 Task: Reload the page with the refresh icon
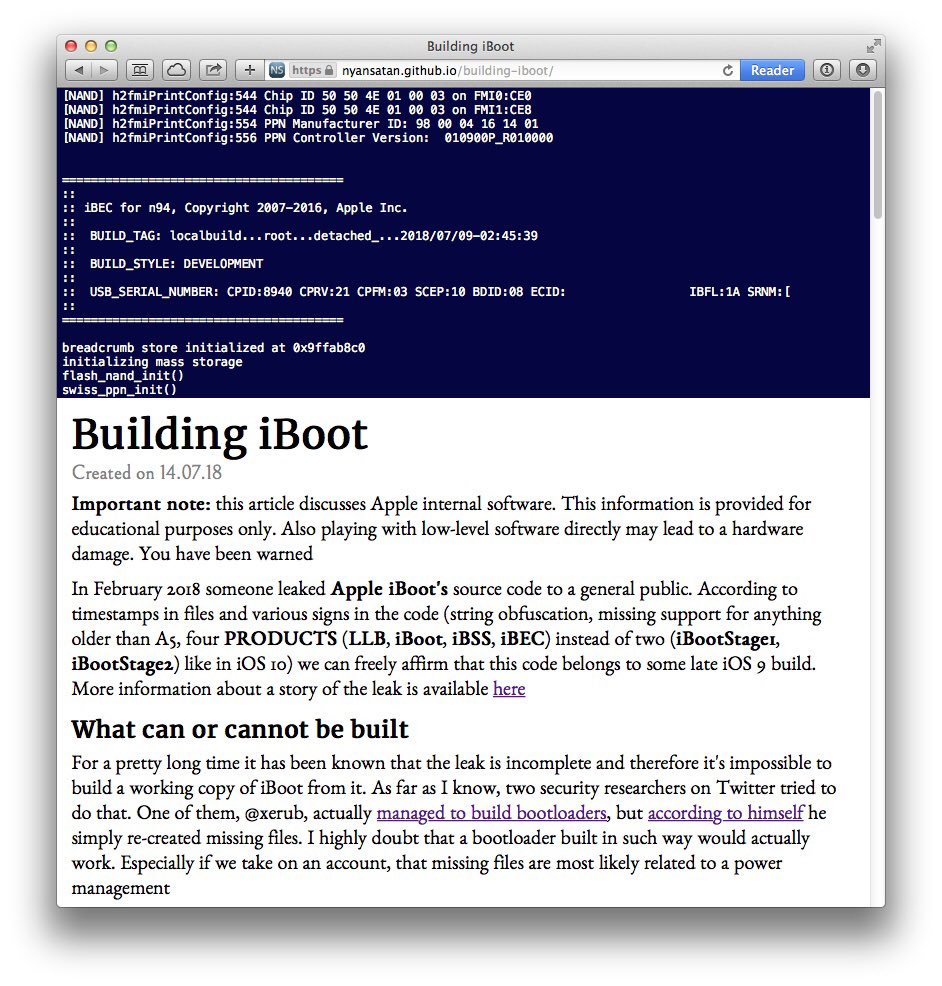(728, 70)
